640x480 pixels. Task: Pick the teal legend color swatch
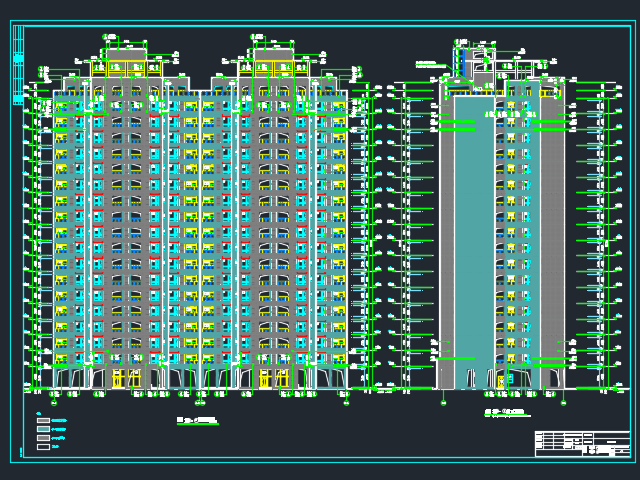pyautogui.click(x=43, y=429)
